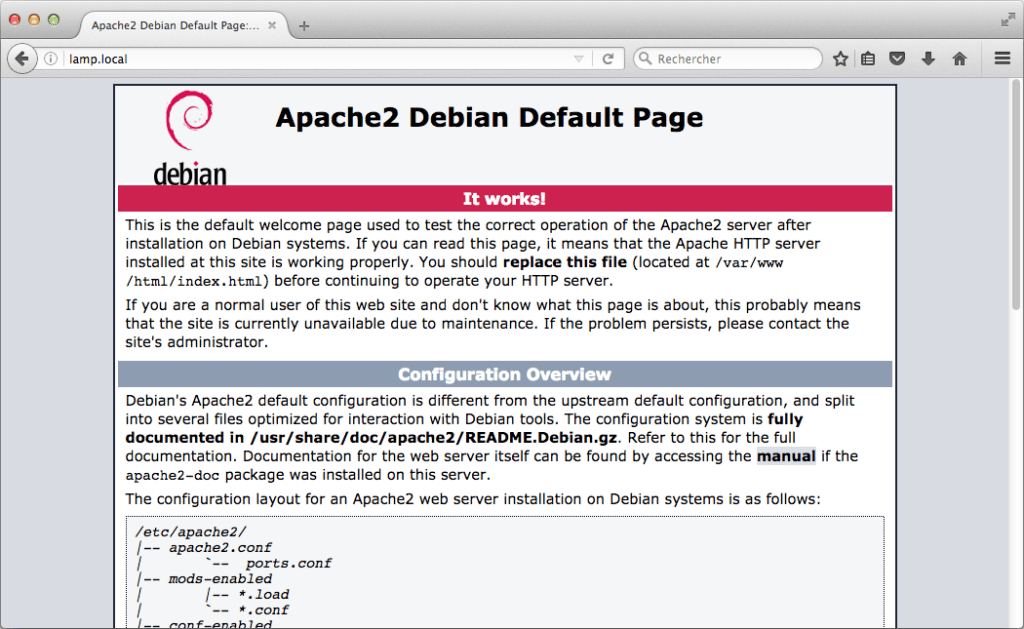Open the downloads arrow icon
Image resolution: width=1024 pixels, height=629 pixels.
[x=929, y=58]
